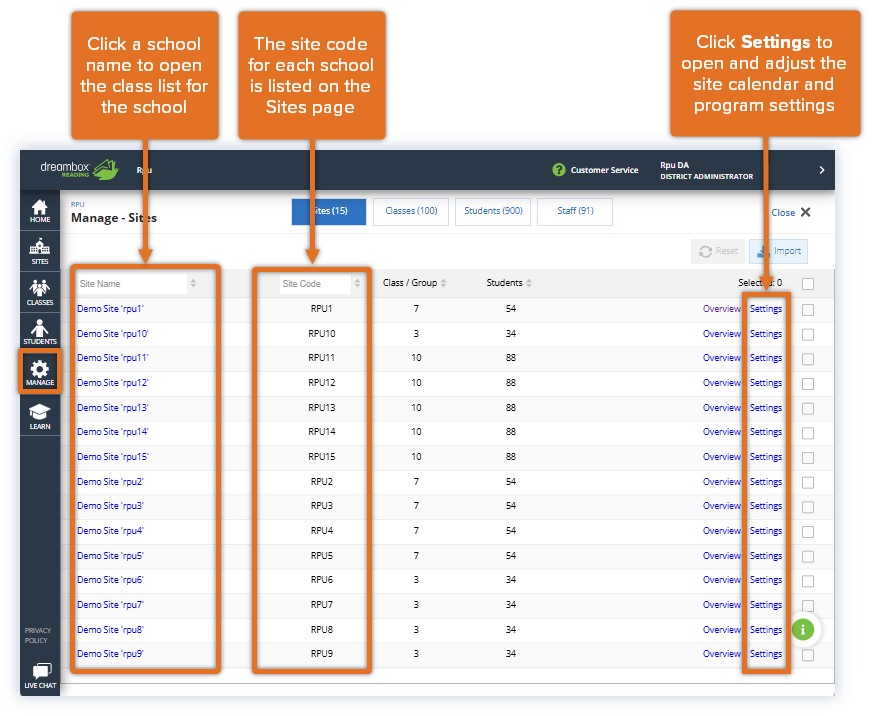
Task: Check the box for RPU13 row
Action: point(808,409)
